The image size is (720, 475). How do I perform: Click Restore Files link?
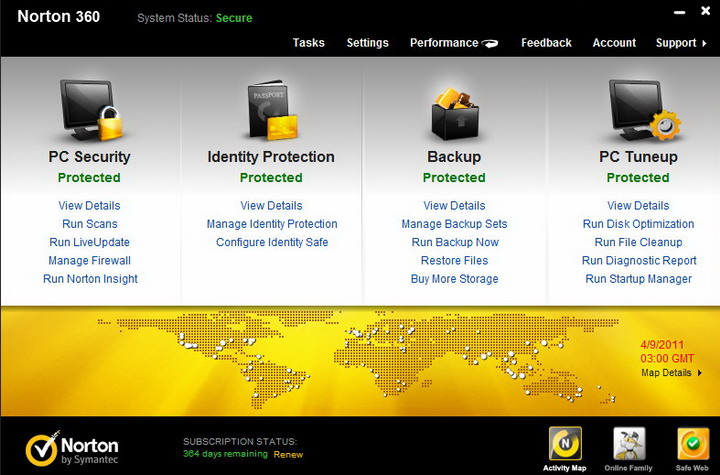[454, 260]
